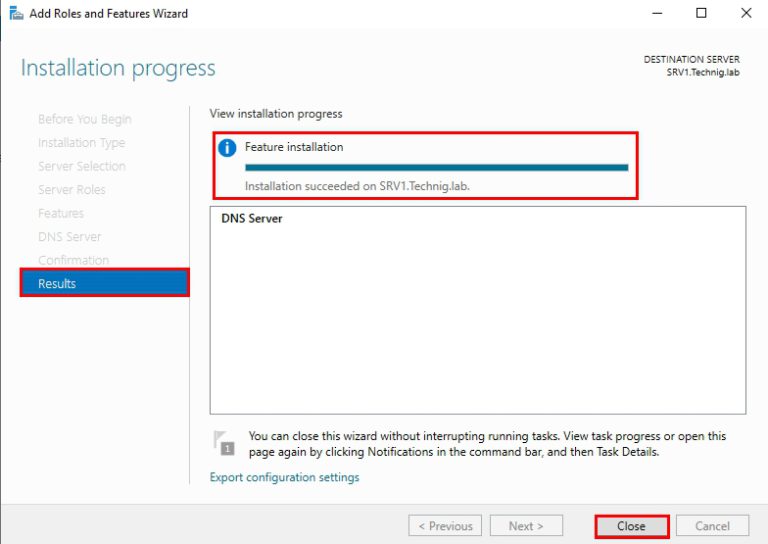Click the Next button
768x544 pixels.
coord(526,526)
